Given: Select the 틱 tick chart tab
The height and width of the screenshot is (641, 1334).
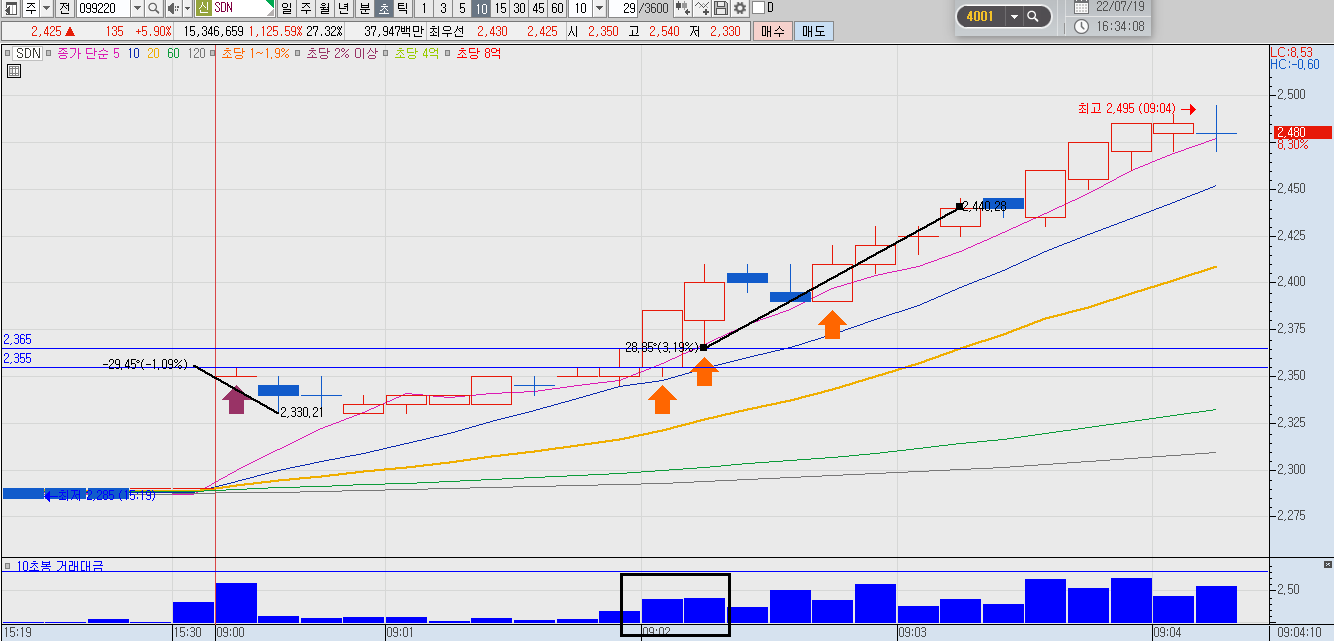Looking at the screenshot, I should point(402,8).
